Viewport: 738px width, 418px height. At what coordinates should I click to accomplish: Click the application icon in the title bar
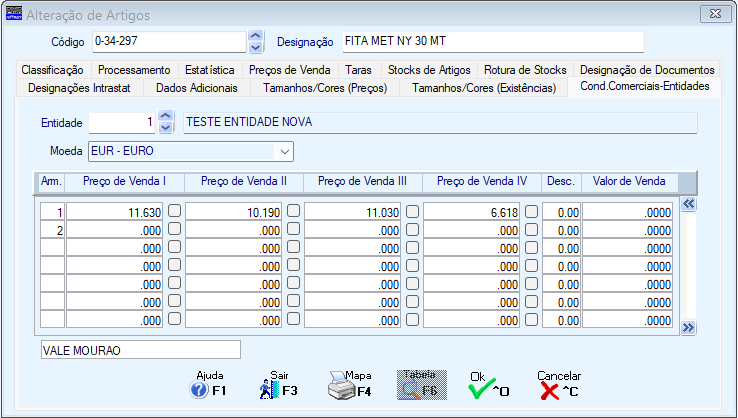pyautogui.click(x=14, y=13)
